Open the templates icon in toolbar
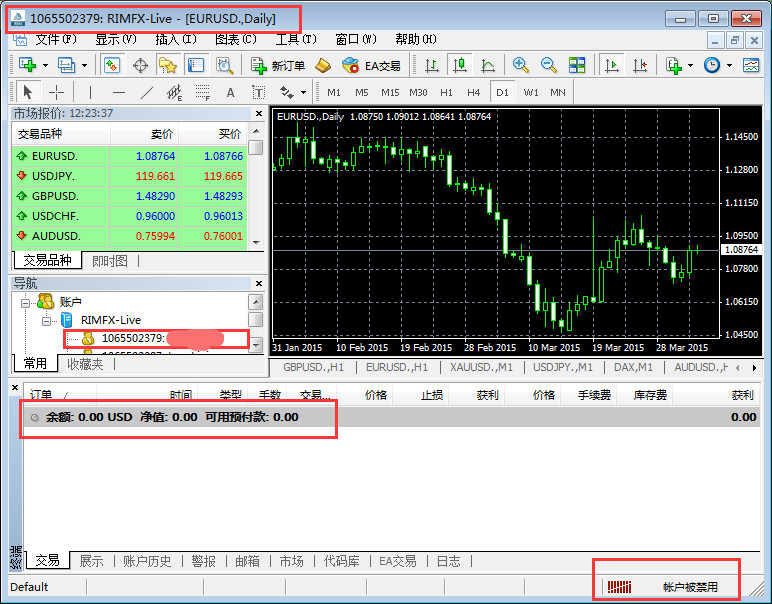772x604 pixels. point(751,65)
